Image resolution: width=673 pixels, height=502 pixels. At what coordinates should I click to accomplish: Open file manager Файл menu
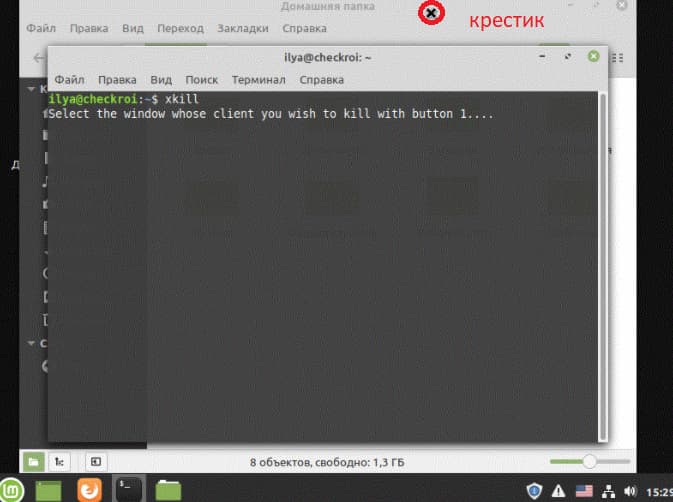(41, 28)
